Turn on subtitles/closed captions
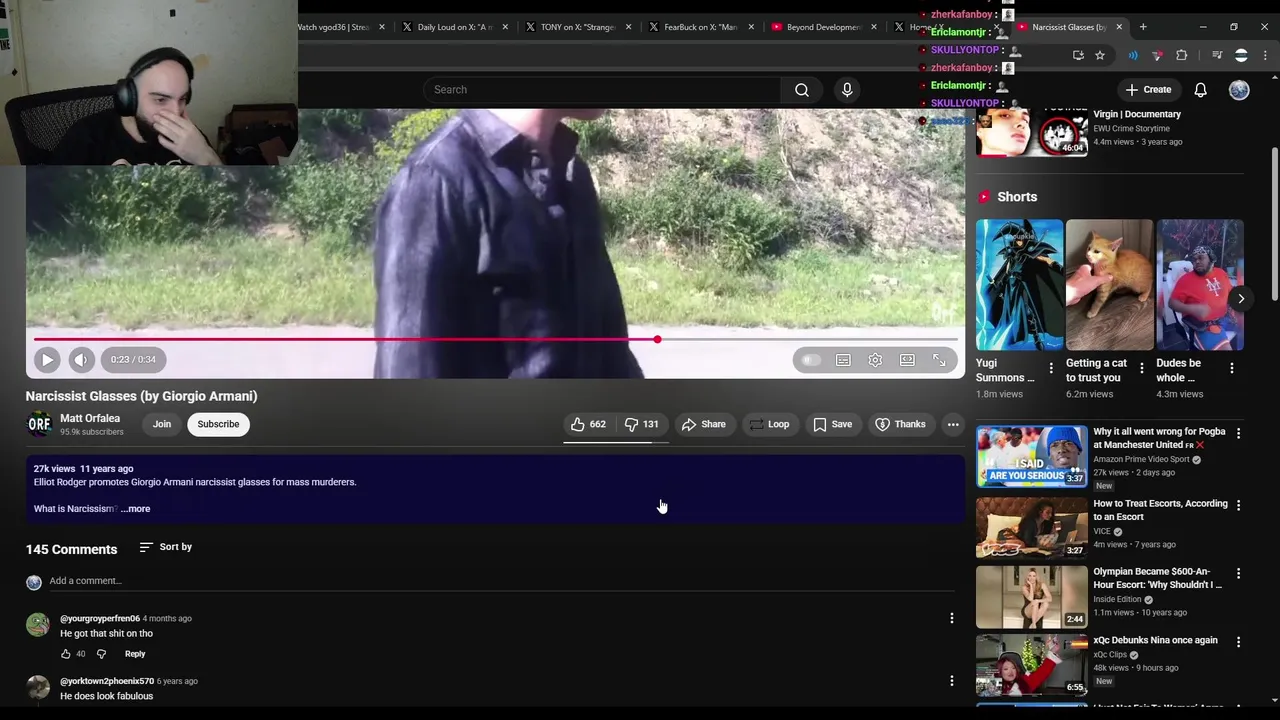 tap(843, 360)
